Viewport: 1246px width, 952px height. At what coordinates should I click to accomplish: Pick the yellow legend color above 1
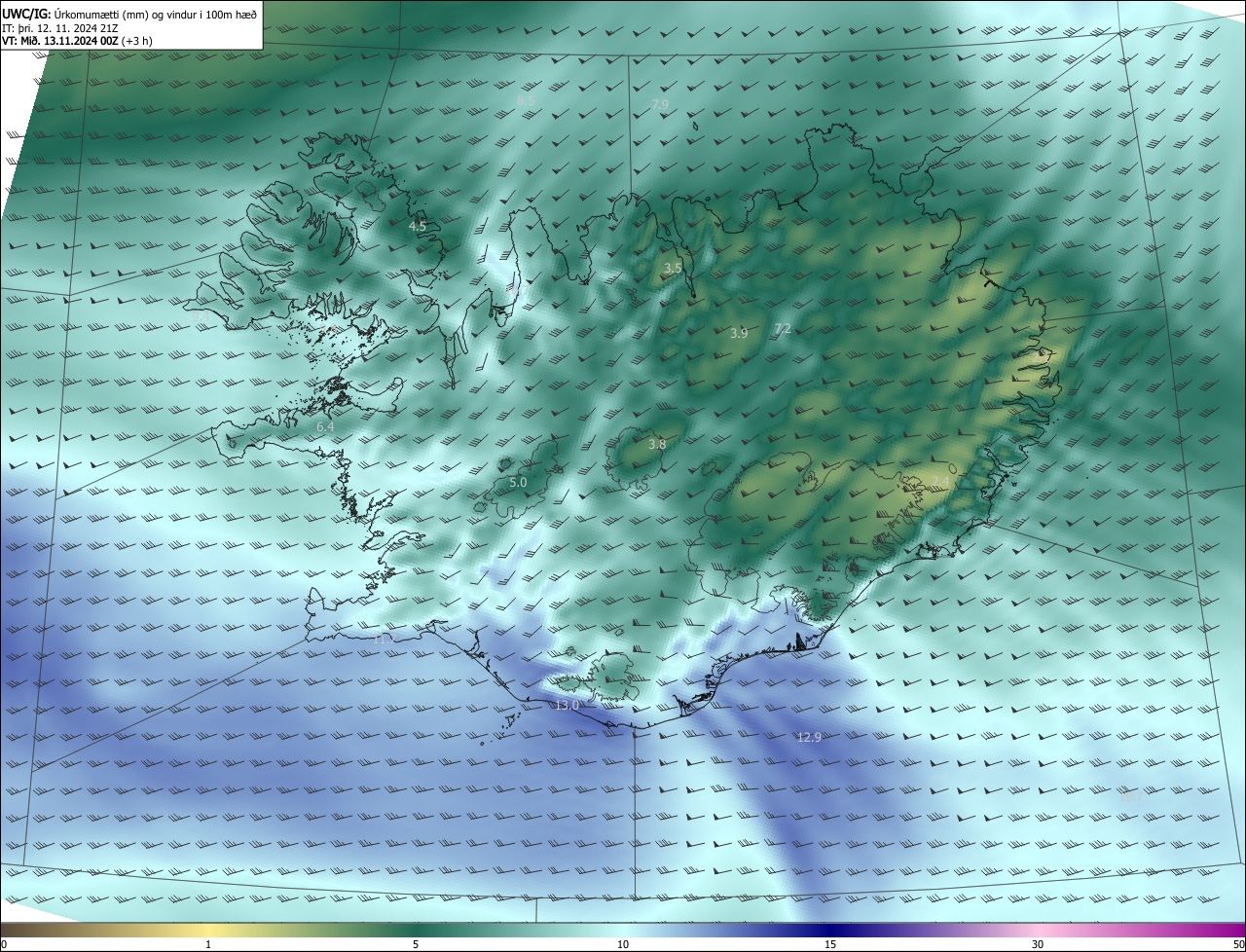pos(208,930)
